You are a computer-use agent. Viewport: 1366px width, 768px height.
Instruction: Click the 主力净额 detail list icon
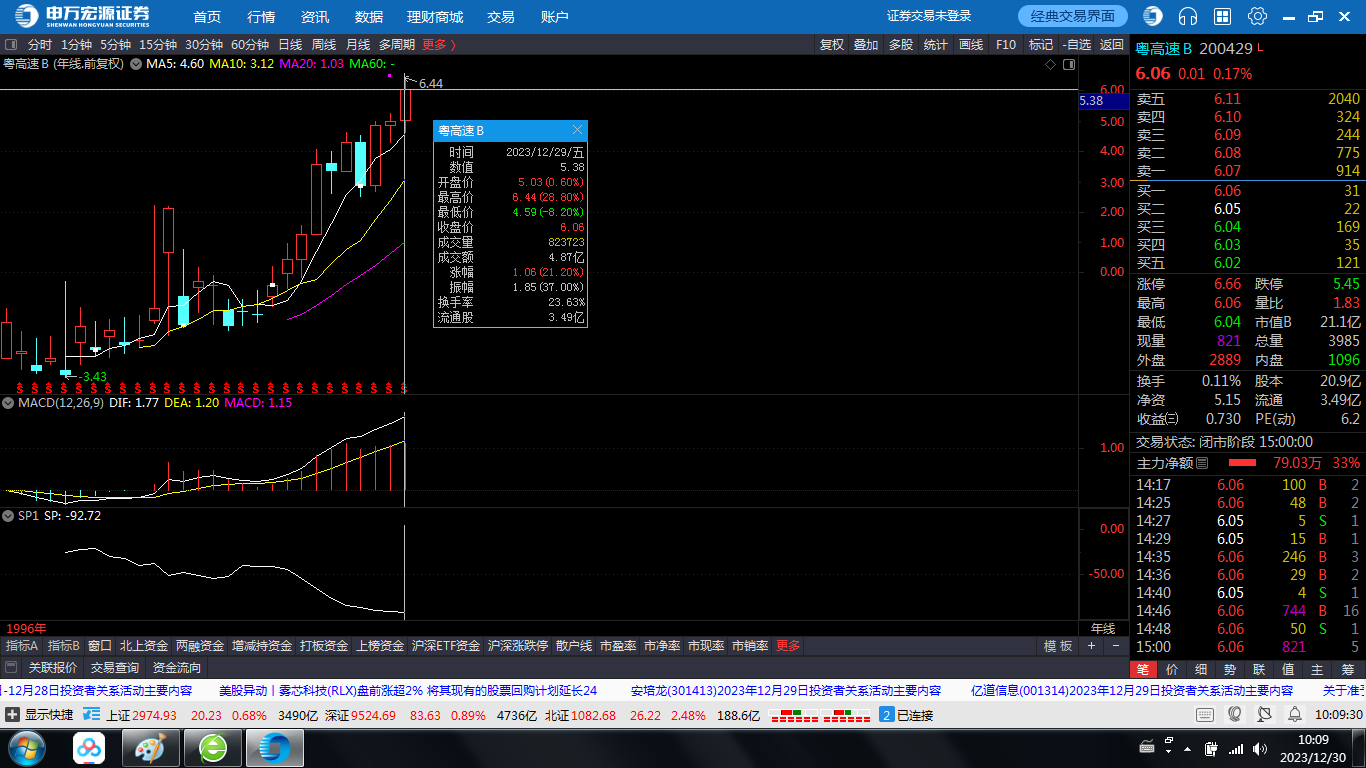(1202, 463)
